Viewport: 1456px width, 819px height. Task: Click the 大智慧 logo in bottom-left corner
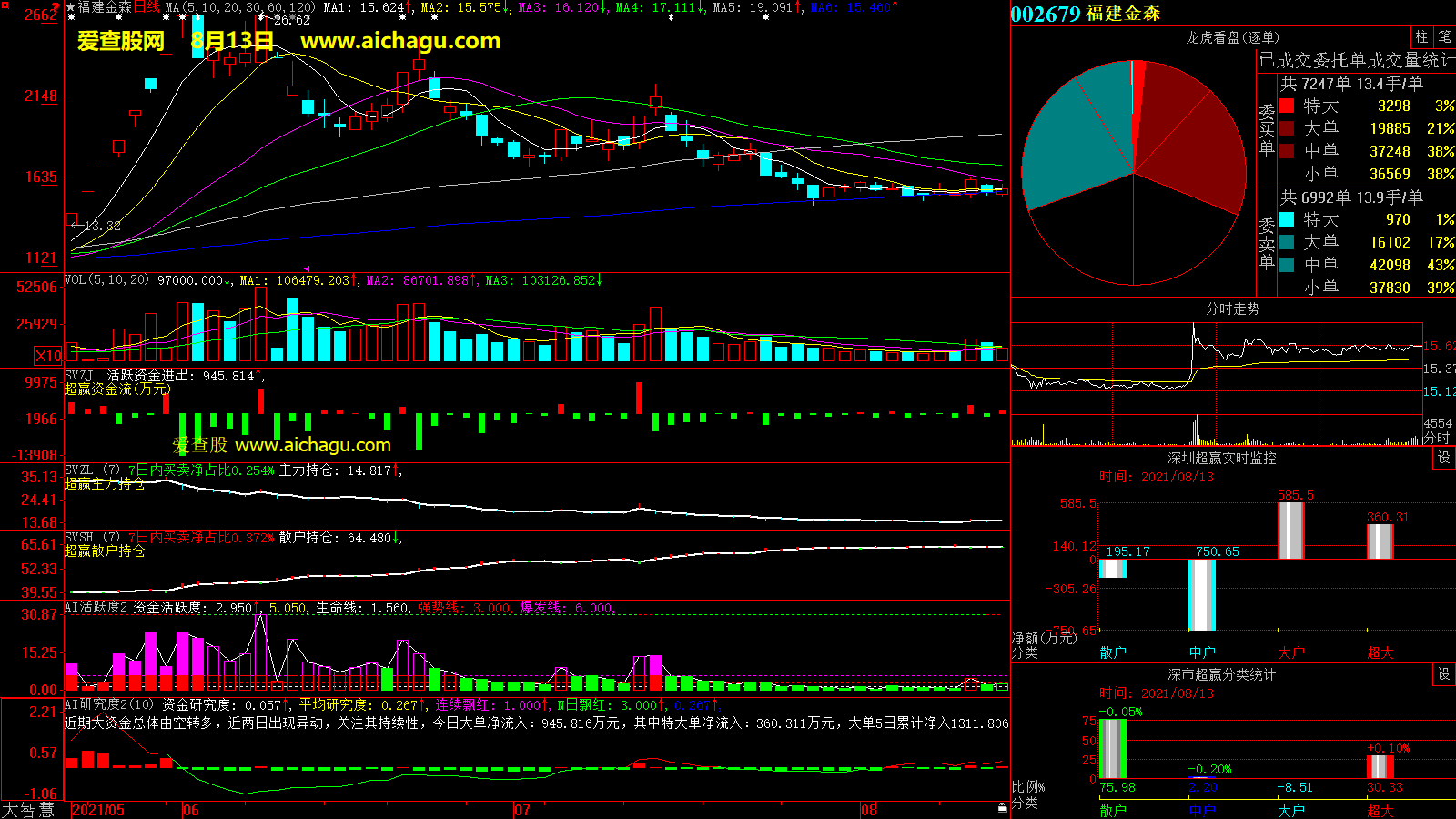pos(28,809)
